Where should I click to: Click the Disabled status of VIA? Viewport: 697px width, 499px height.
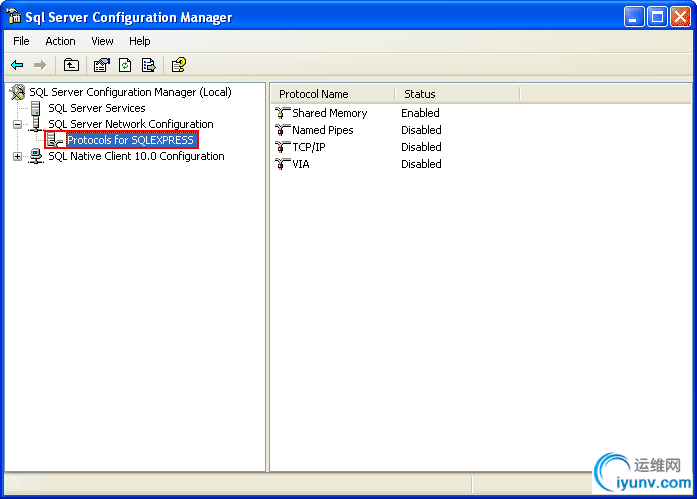click(x=421, y=164)
